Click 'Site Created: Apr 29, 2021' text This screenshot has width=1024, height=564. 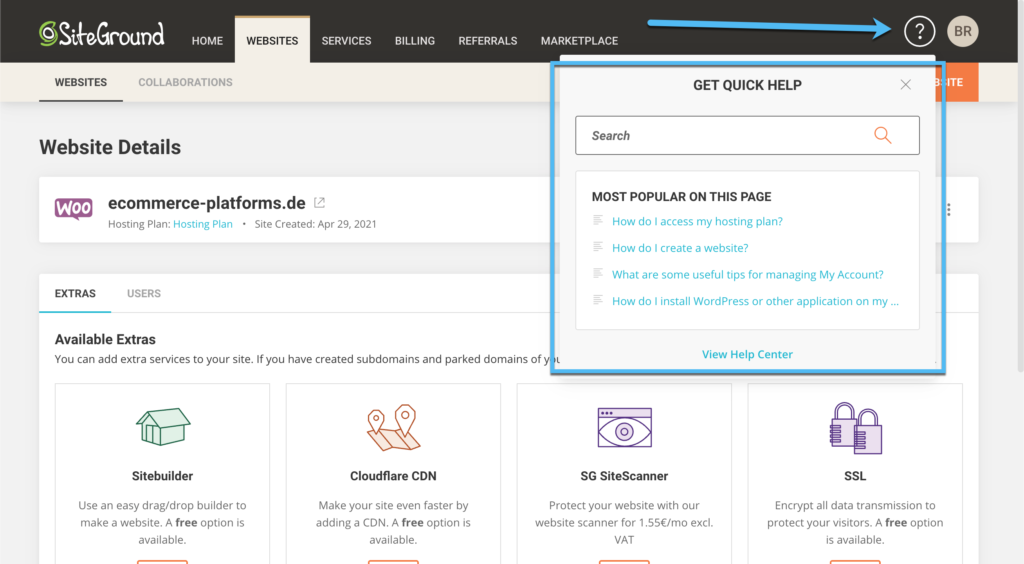tap(315, 224)
